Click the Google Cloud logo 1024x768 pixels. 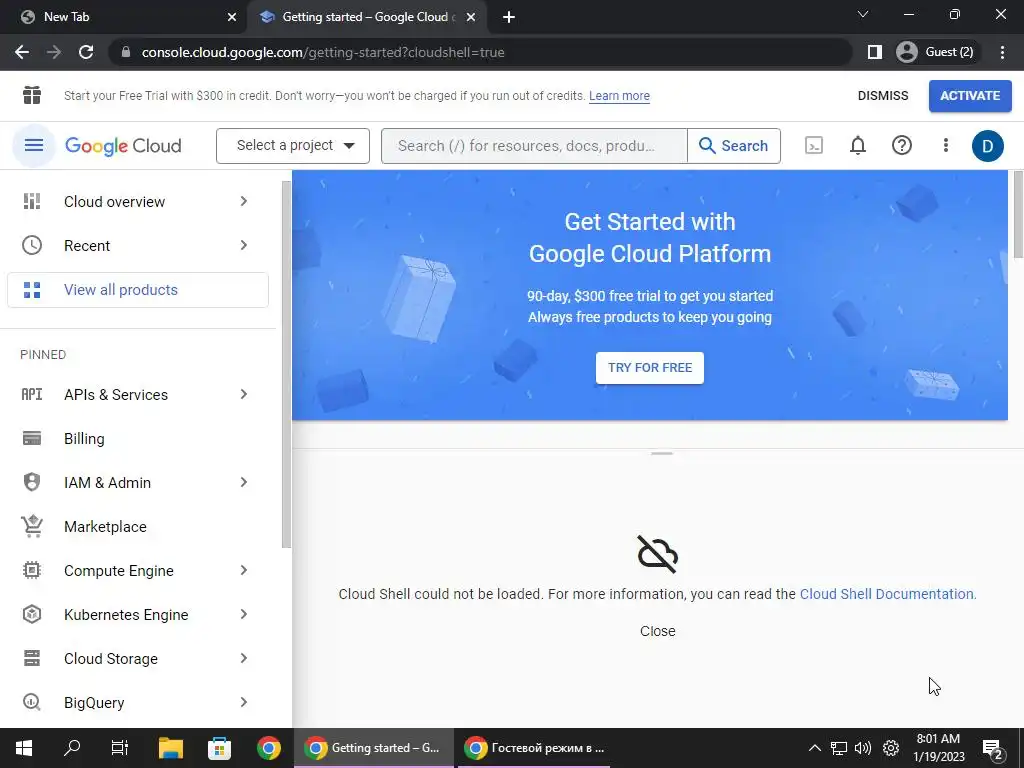pyautogui.click(x=123, y=146)
